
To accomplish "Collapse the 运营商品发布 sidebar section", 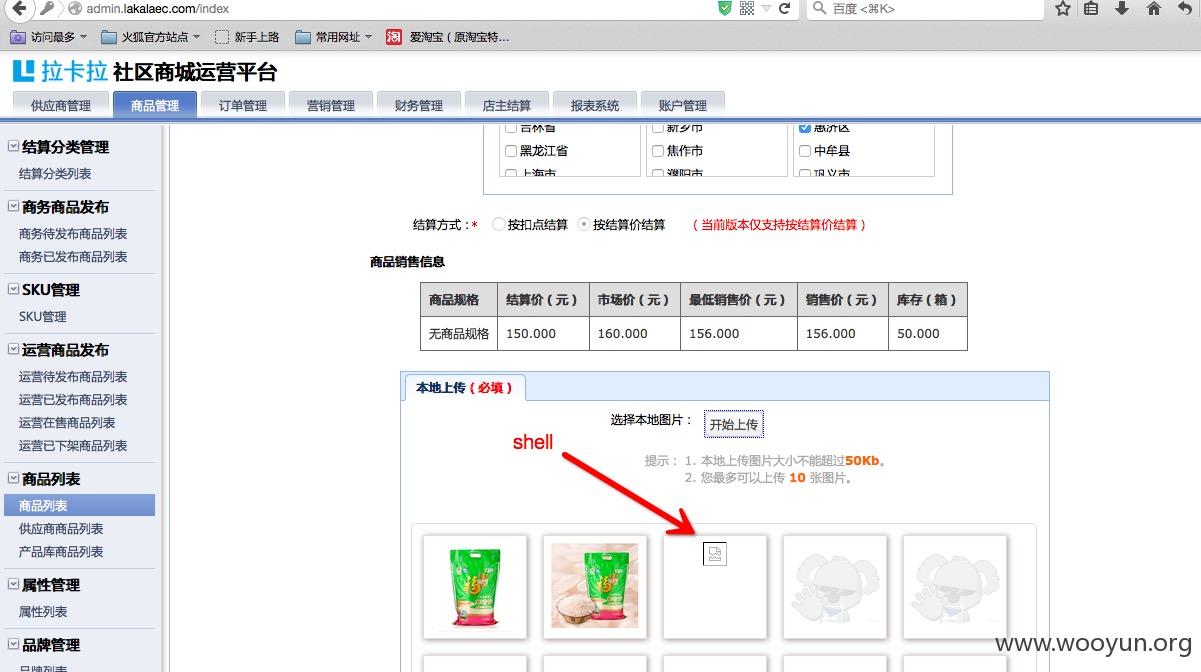I will click(13, 349).
